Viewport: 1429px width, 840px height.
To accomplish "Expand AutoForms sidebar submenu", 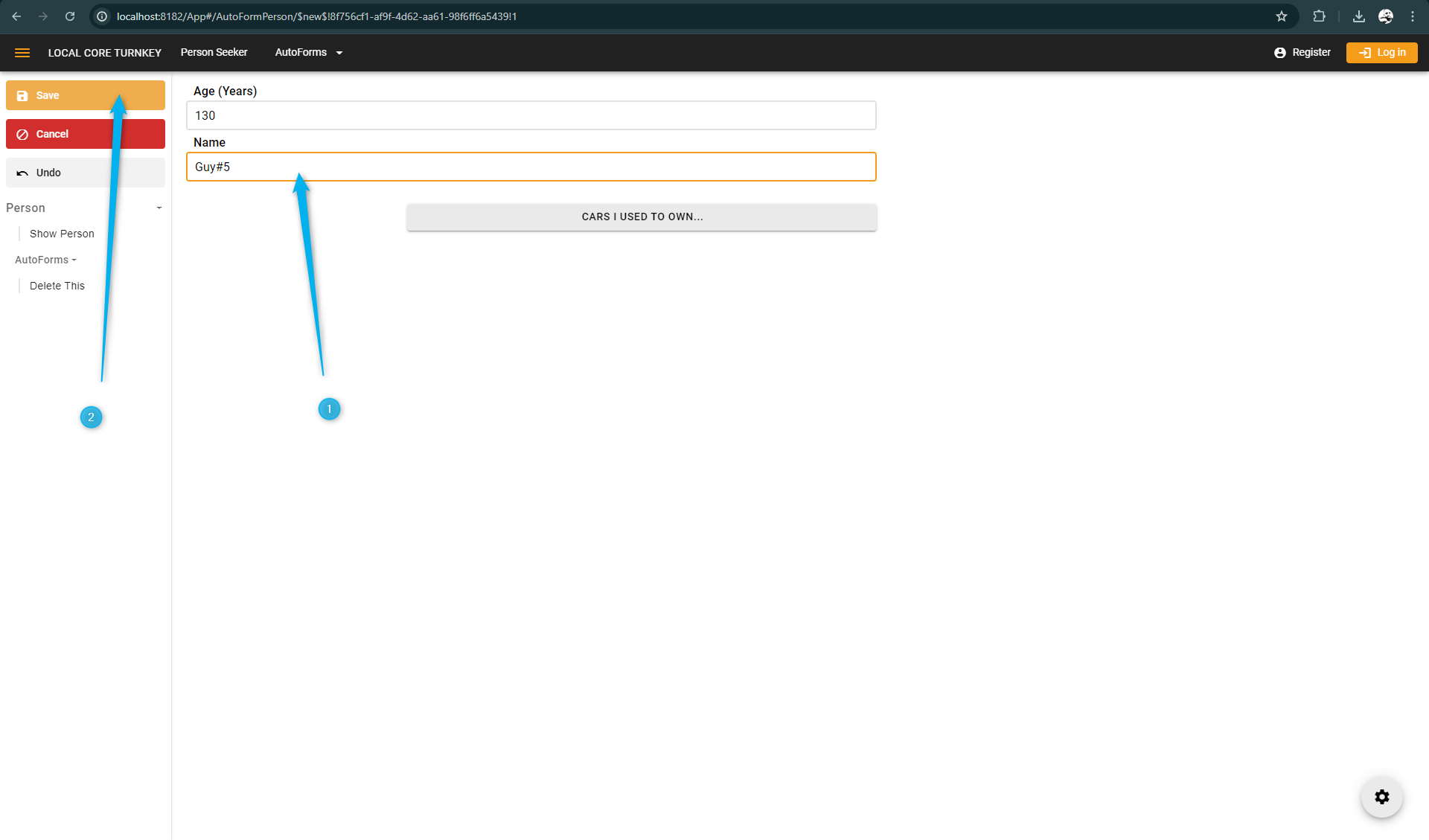I will [45, 260].
